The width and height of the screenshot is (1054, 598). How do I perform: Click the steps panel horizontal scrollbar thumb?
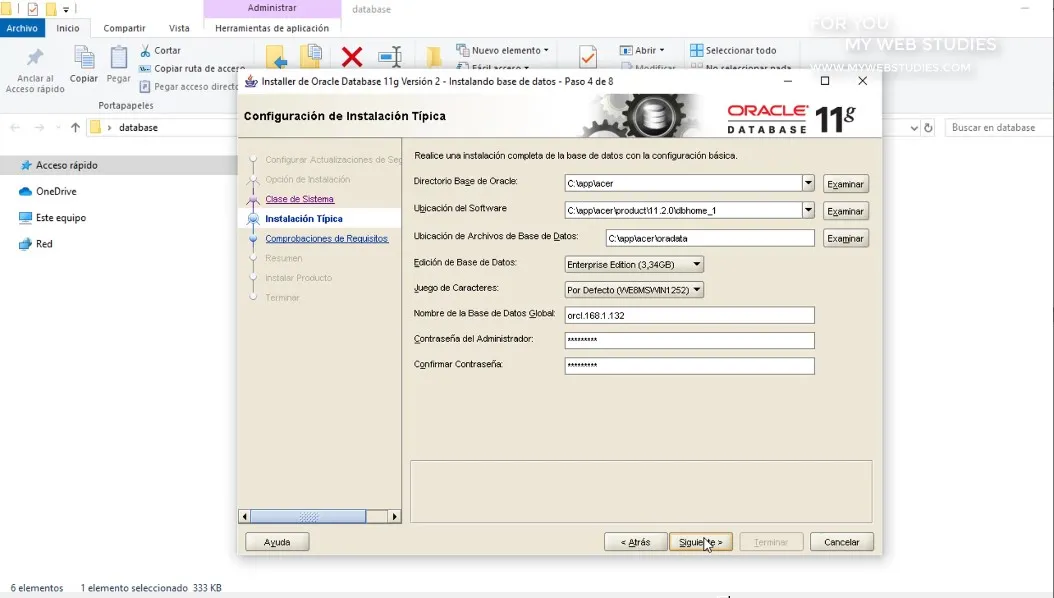[x=308, y=517]
